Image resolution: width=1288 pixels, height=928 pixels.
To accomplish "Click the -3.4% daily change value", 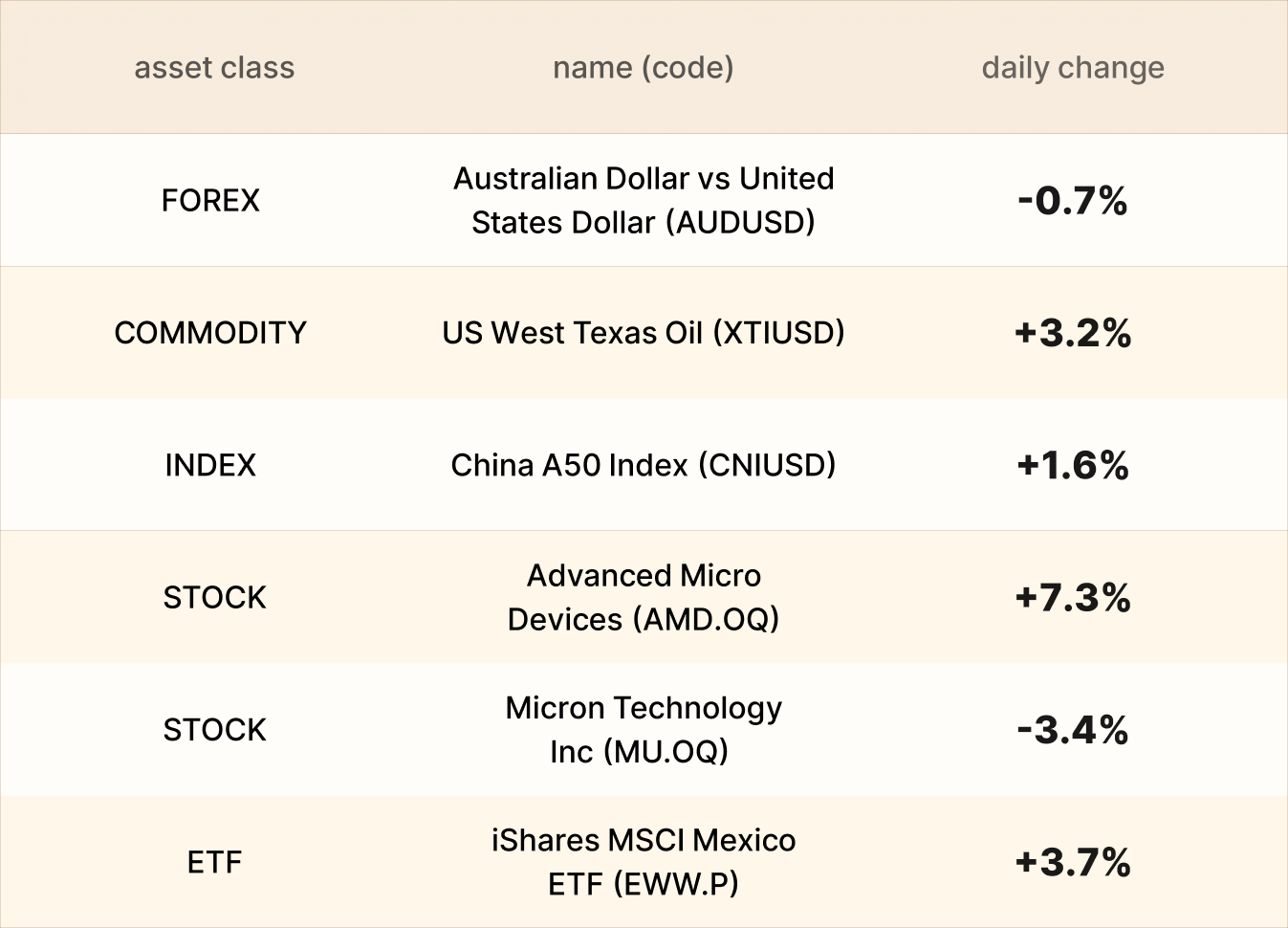I will pos(1073,730).
